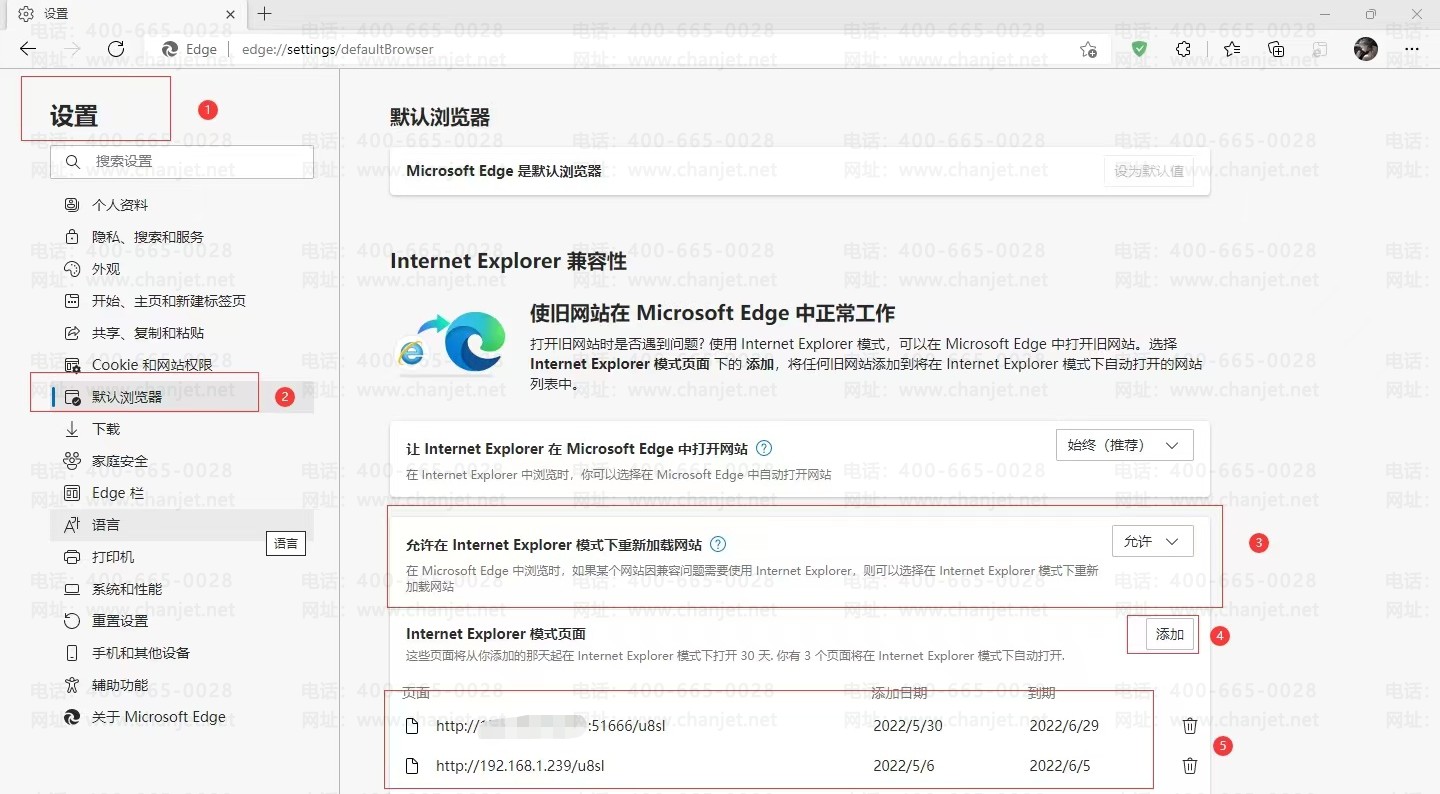This screenshot has height=794, width=1440.
Task: Open 个人资料 settings
Action: (x=182, y=205)
